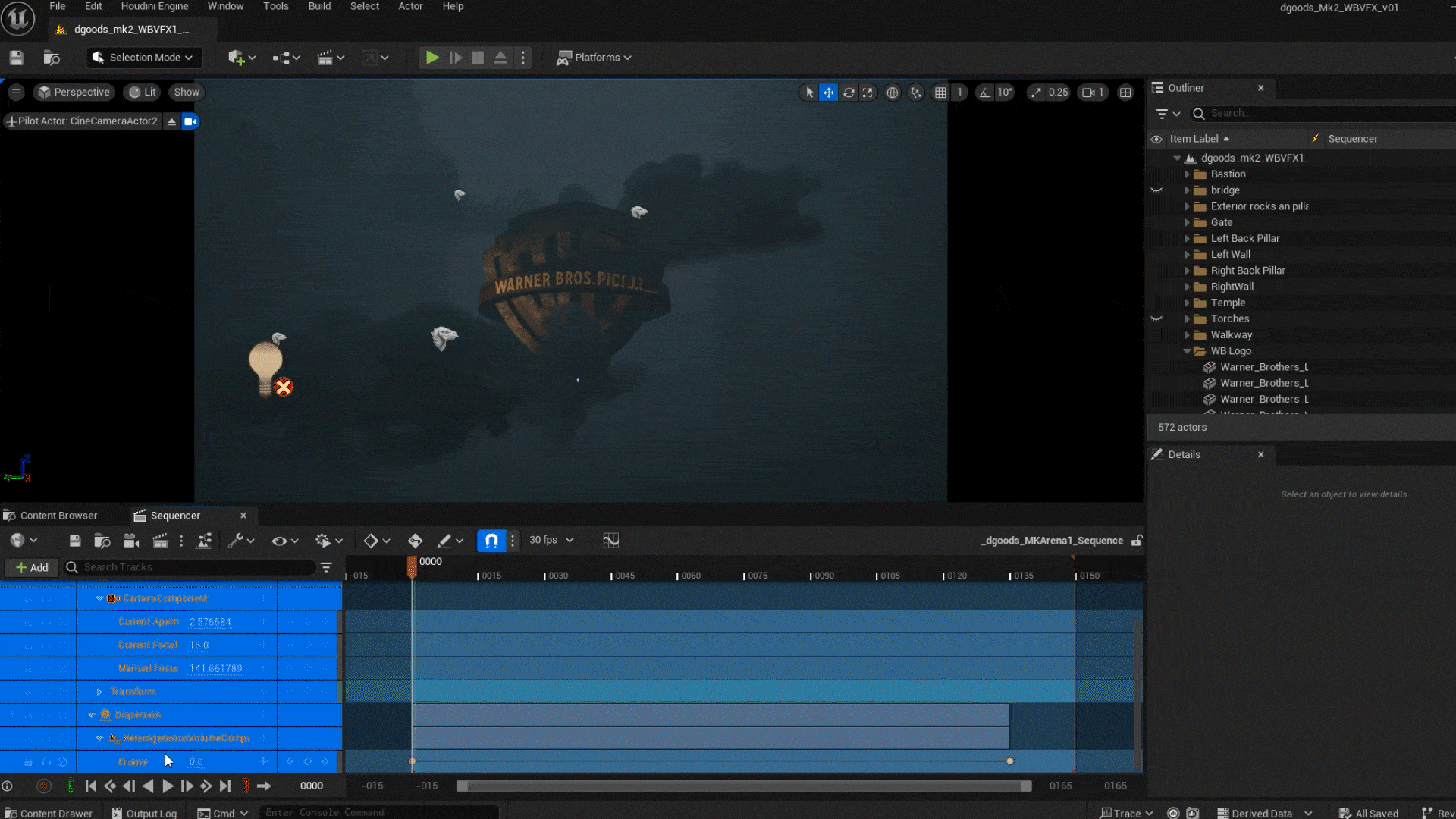Screen dimensions: 1456x819
Task: Toggle scale snapping in the viewport
Action: coord(1036,93)
